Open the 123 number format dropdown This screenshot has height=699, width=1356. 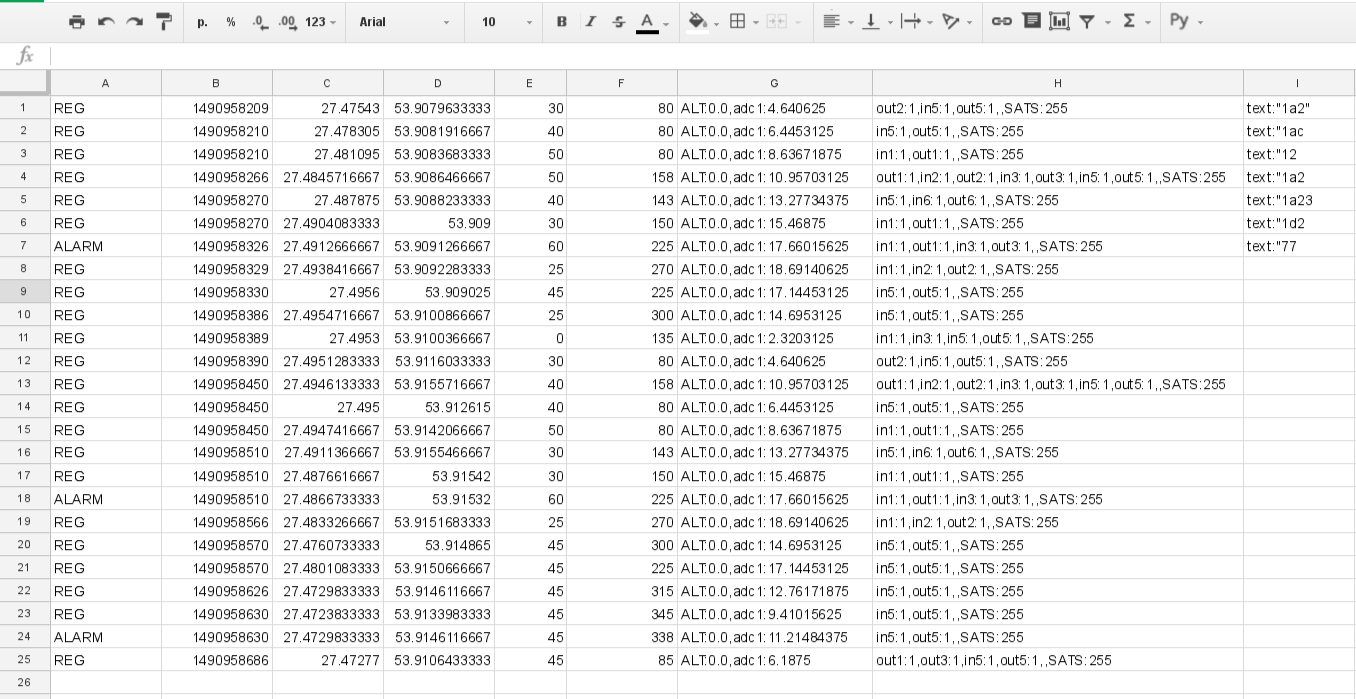[320, 21]
